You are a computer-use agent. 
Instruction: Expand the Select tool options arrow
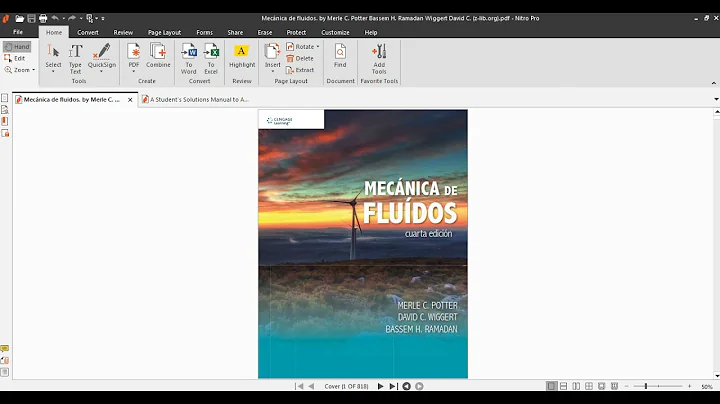(53, 72)
